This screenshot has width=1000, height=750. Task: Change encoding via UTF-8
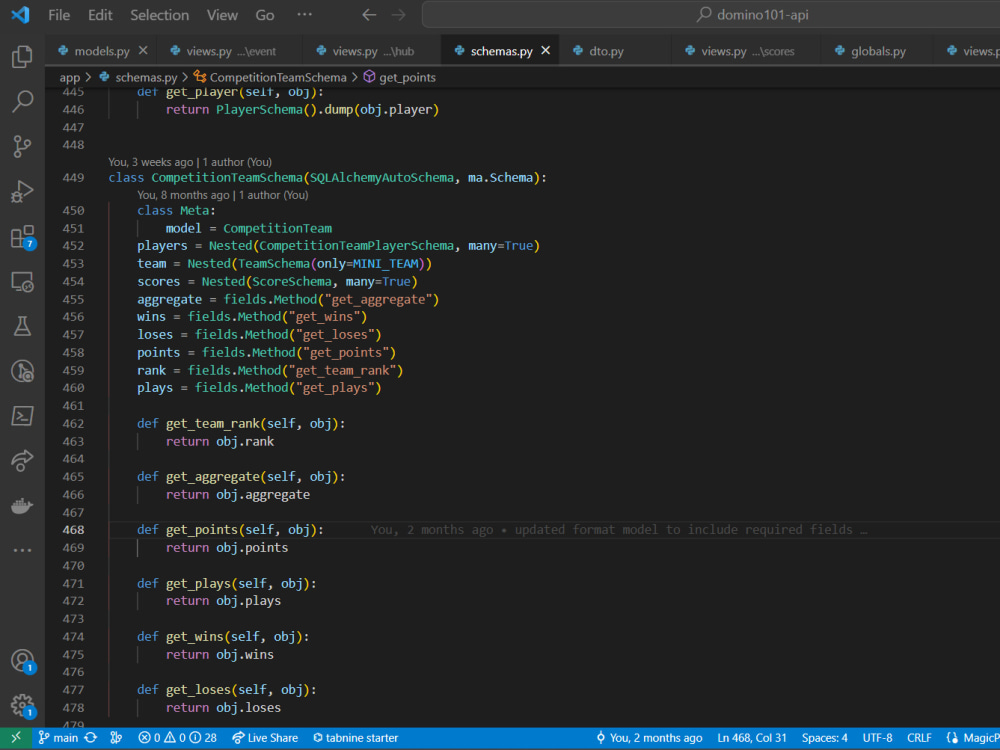(x=878, y=738)
